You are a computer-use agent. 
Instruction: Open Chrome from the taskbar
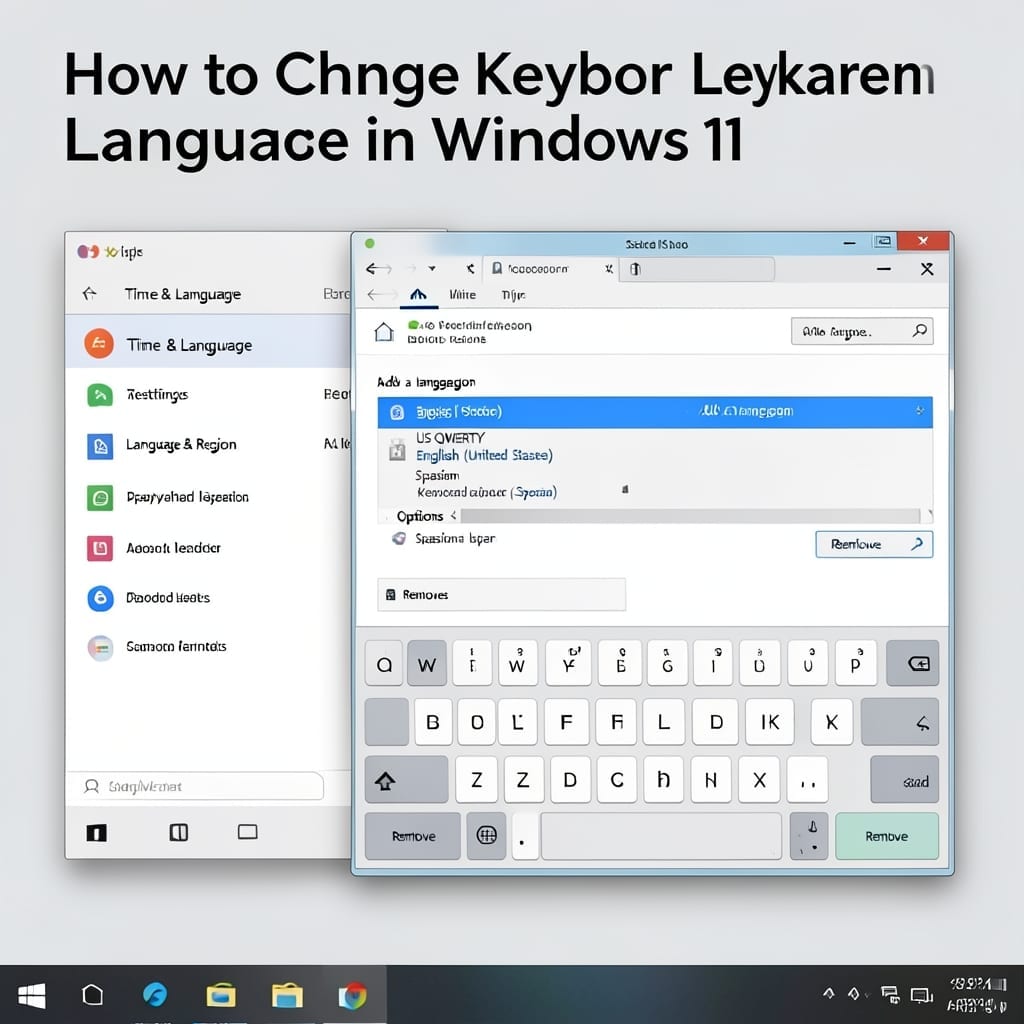click(353, 996)
